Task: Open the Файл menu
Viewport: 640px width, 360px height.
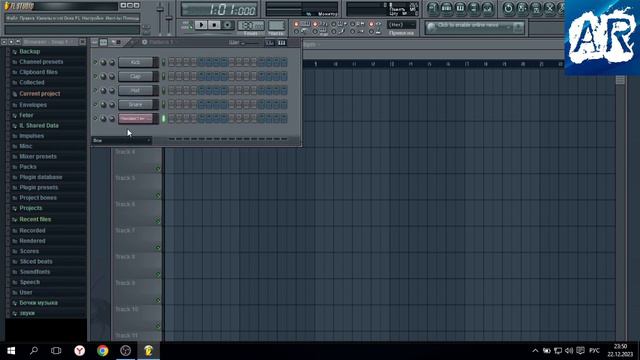Action: (11, 18)
